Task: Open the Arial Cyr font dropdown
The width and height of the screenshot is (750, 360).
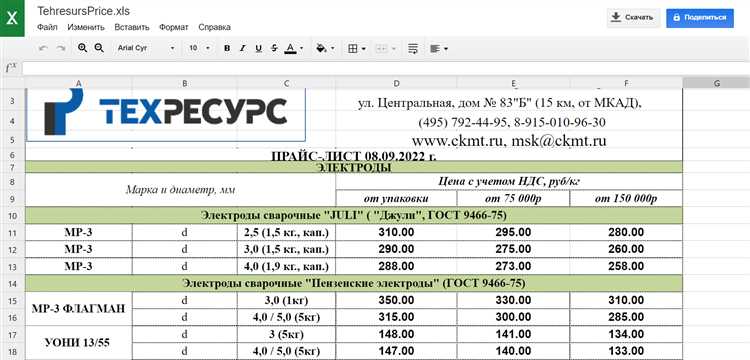Action: tap(145, 48)
